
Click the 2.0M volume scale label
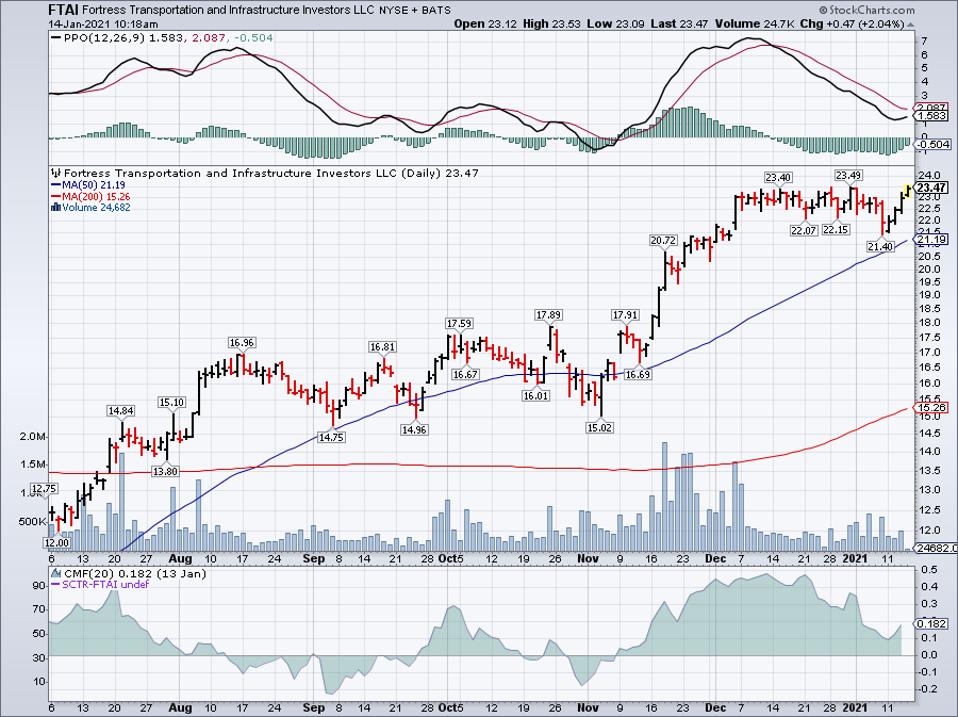point(34,437)
